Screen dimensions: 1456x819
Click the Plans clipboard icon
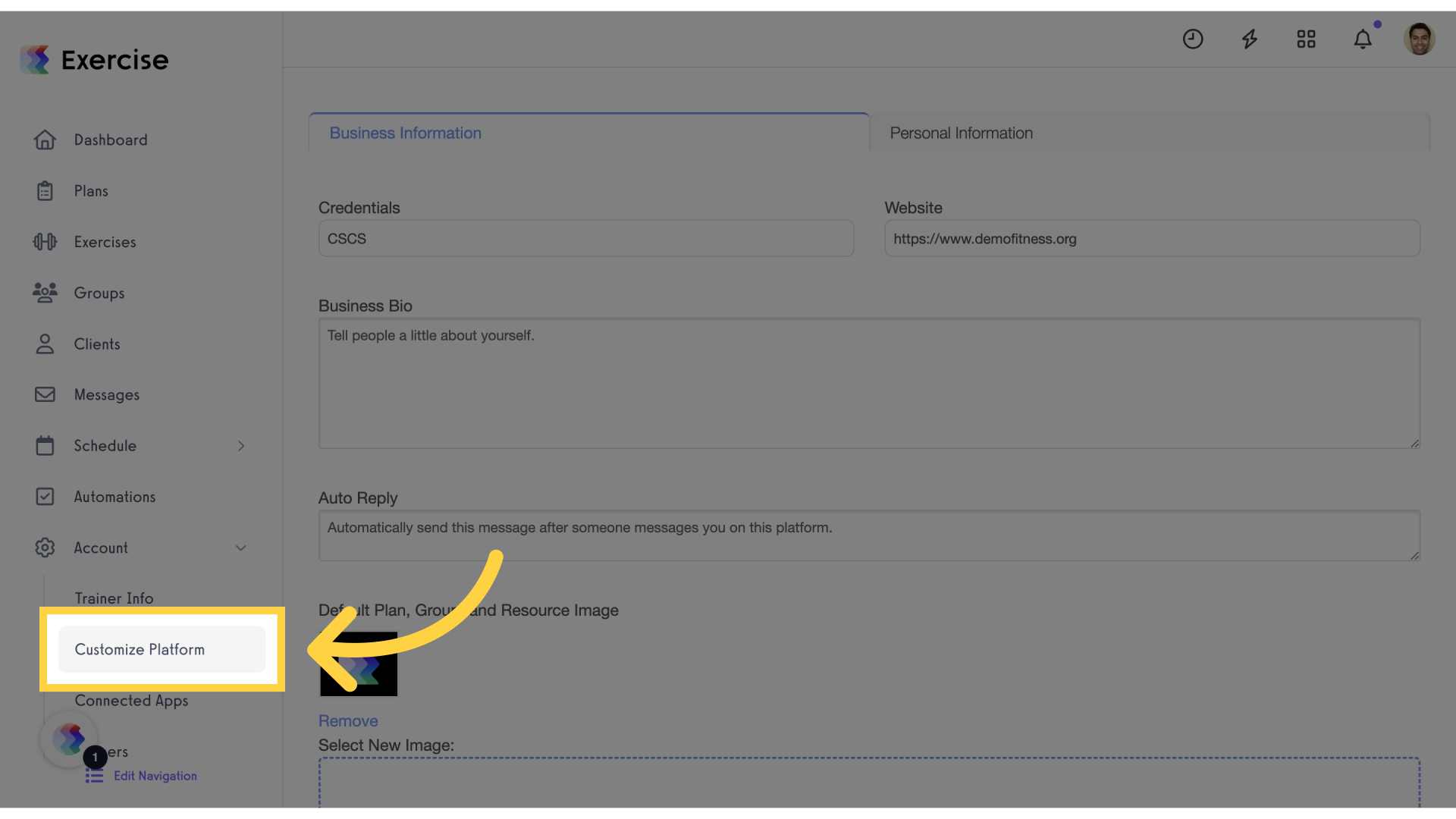coord(45,191)
